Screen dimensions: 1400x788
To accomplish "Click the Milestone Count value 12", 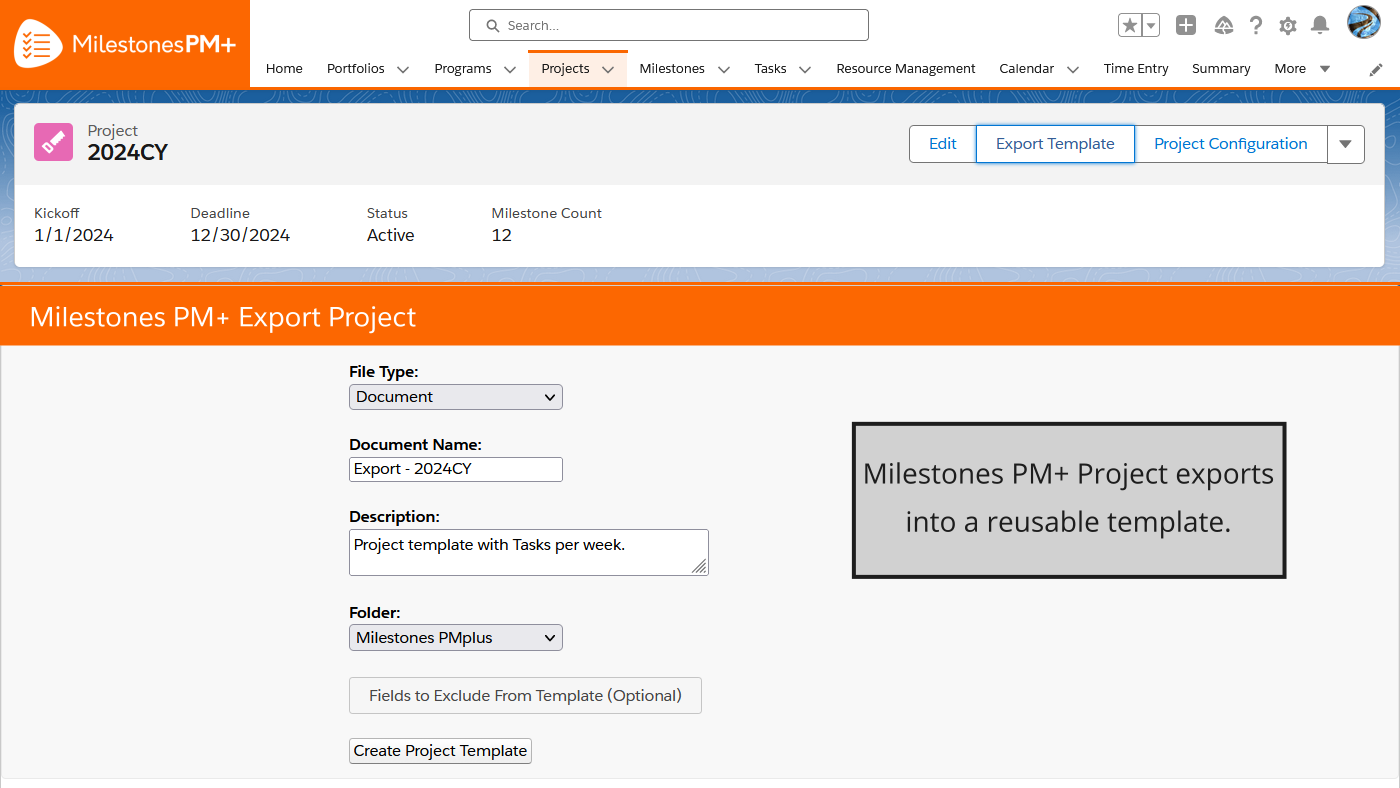I will coord(502,236).
